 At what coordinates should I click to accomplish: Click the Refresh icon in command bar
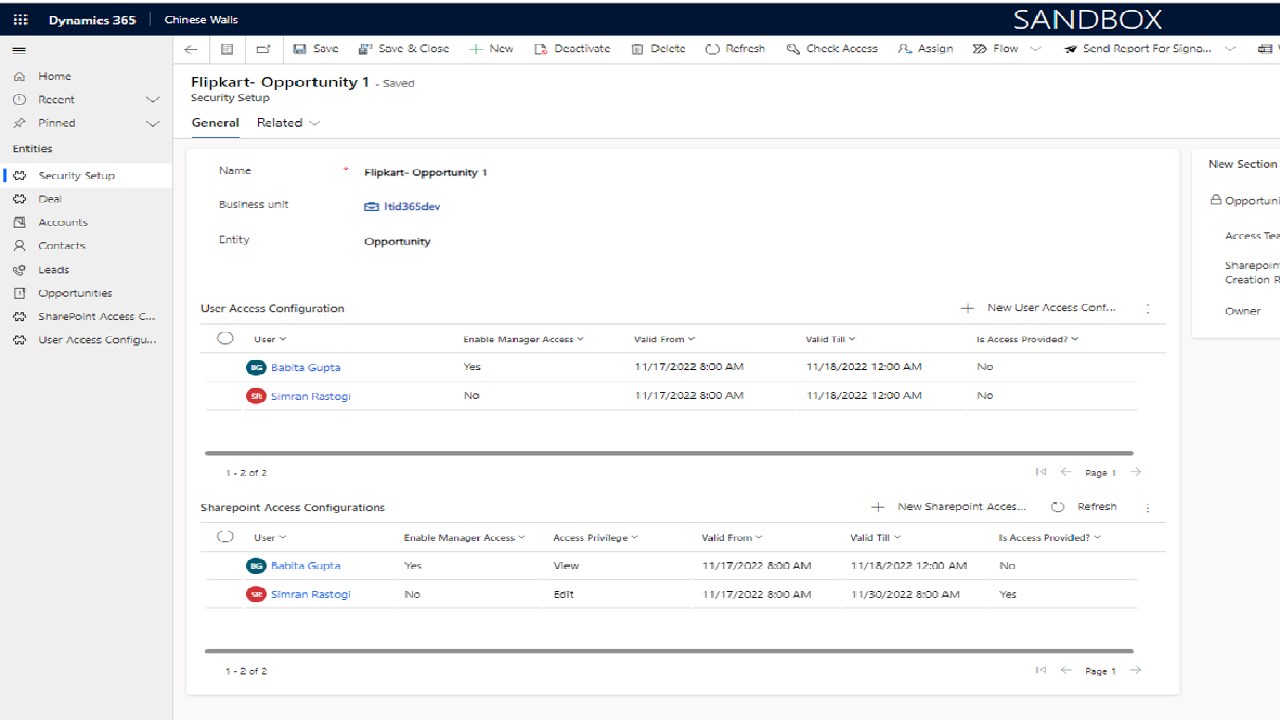click(712, 49)
